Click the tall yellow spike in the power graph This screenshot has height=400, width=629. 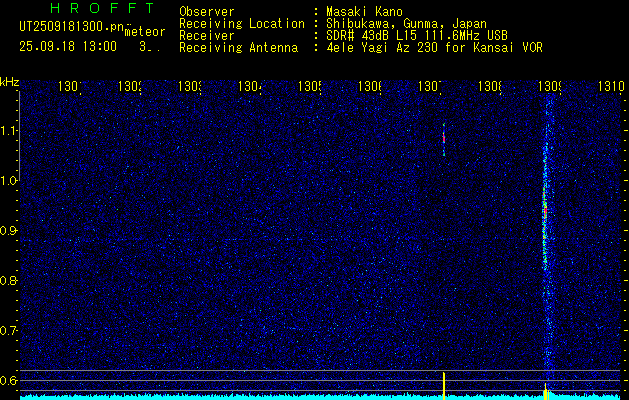click(x=444, y=384)
